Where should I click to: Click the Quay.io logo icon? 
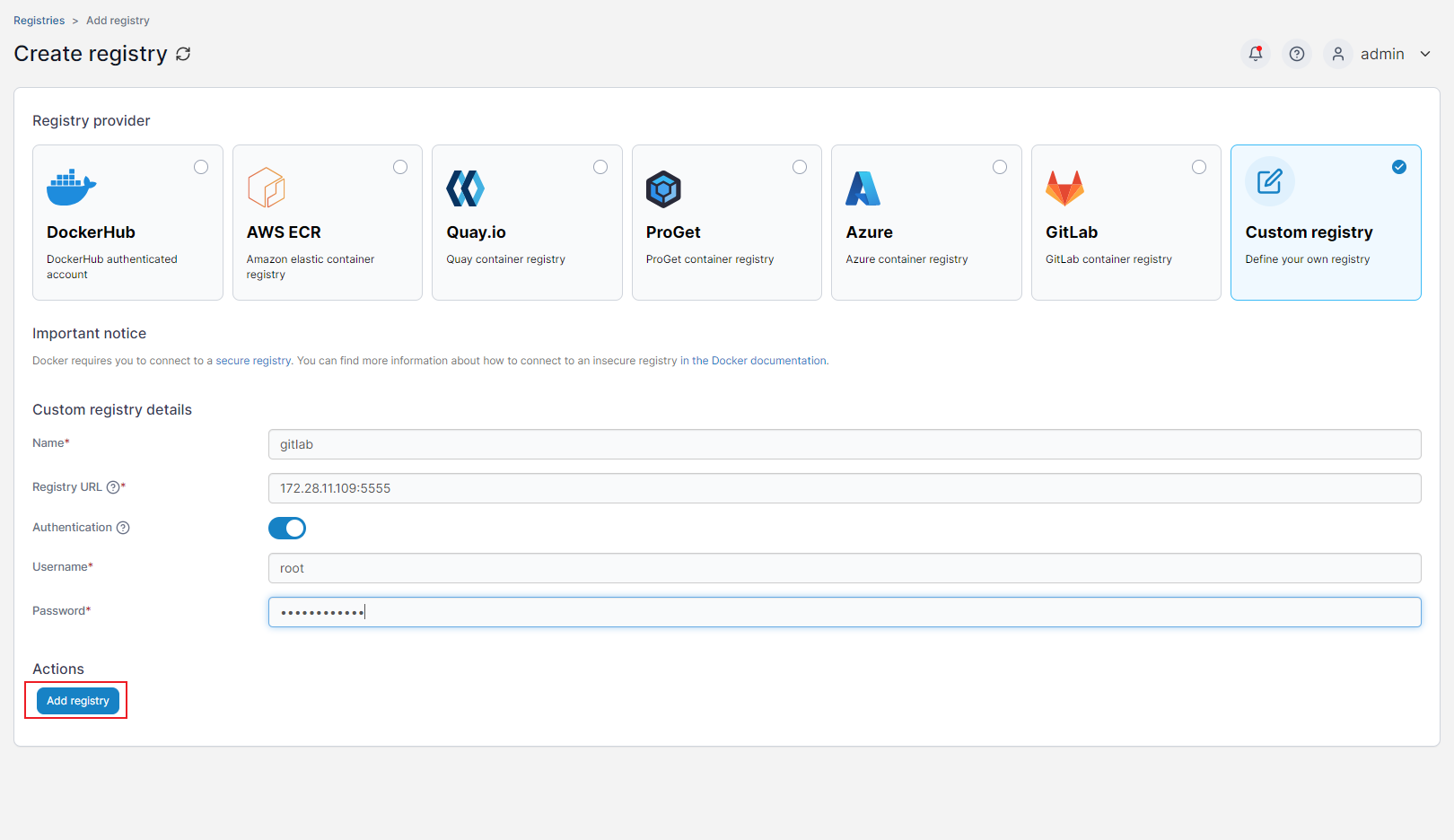(466, 188)
